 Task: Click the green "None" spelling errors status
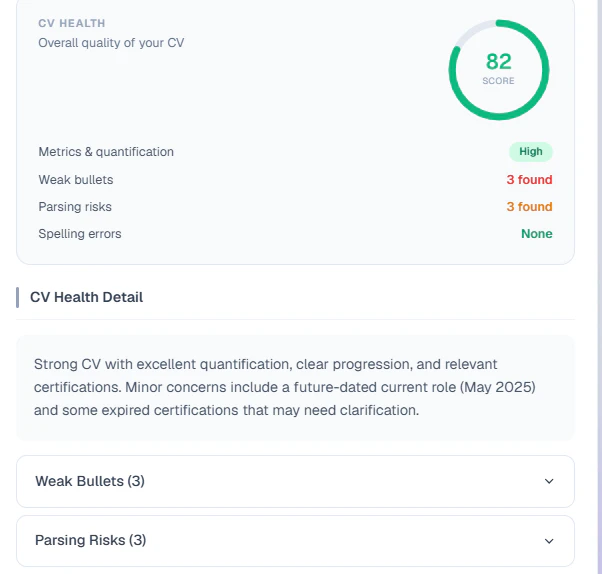(x=536, y=234)
